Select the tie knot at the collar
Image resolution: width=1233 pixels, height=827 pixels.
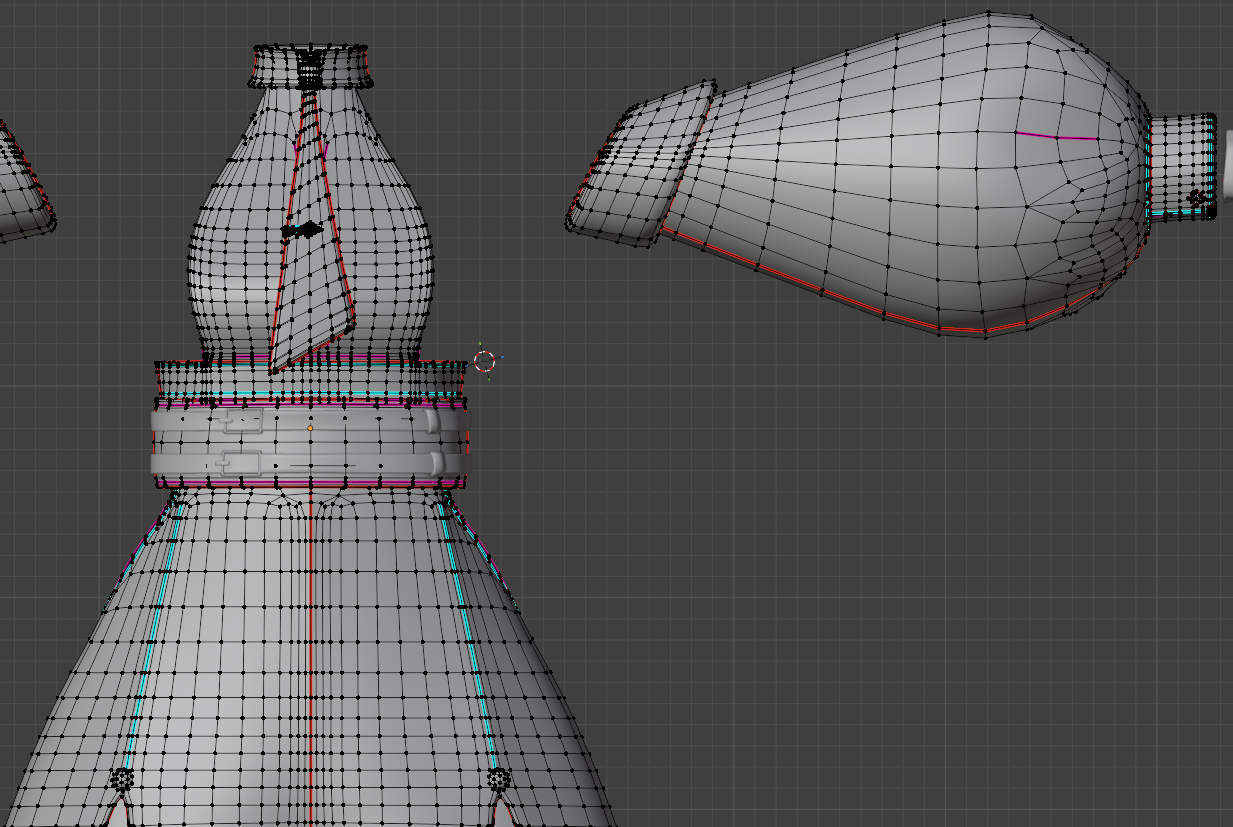pos(311,70)
